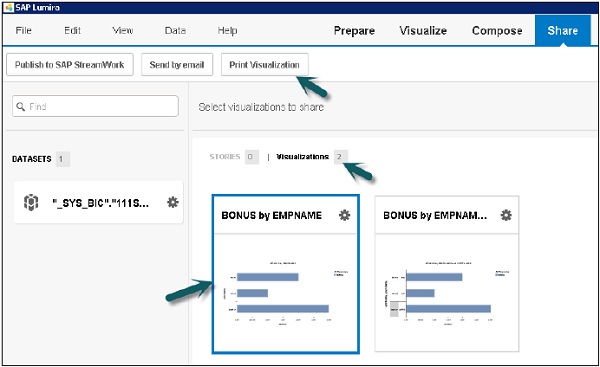The height and width of the screenshot is (367, 600).
Task: Switch to the Prepare tab
Action: click(354, 31)
